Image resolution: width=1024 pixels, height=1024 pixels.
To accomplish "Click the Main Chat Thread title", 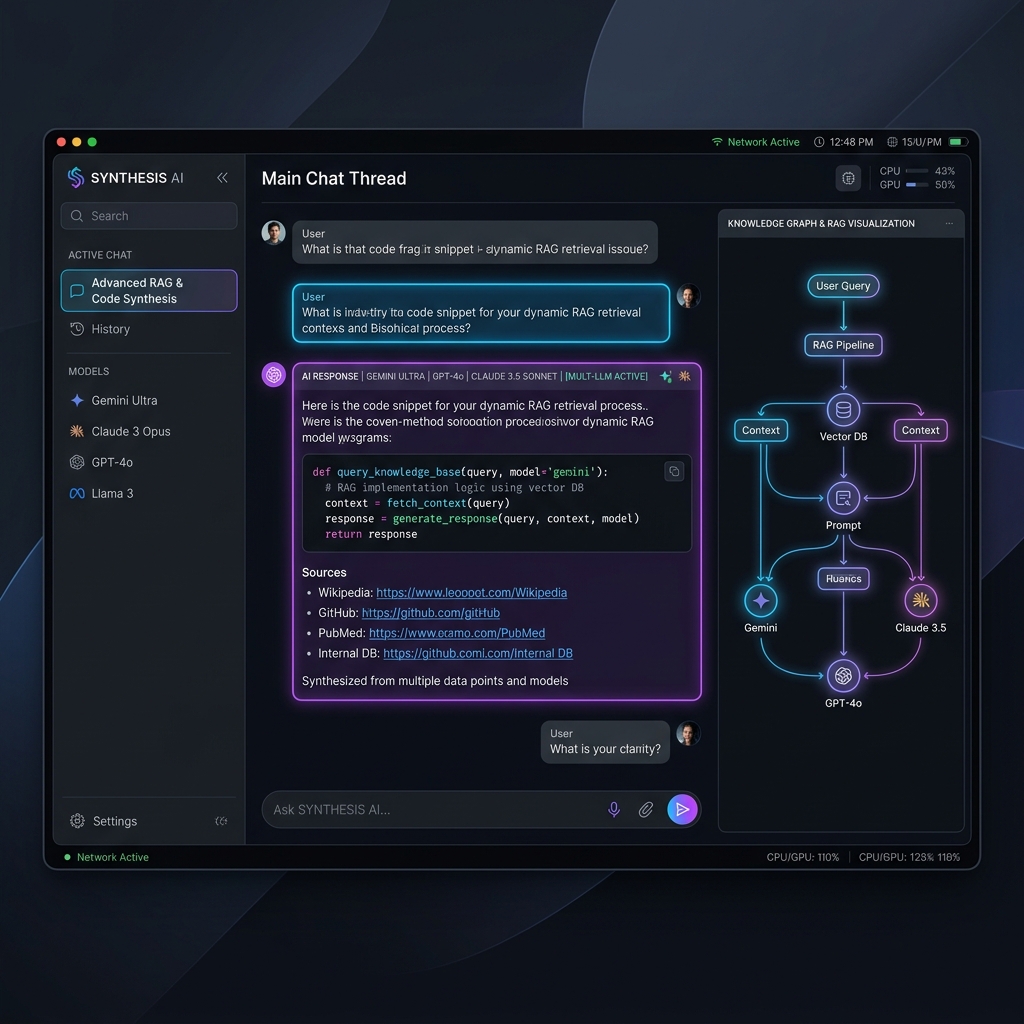I will (334, 178).
